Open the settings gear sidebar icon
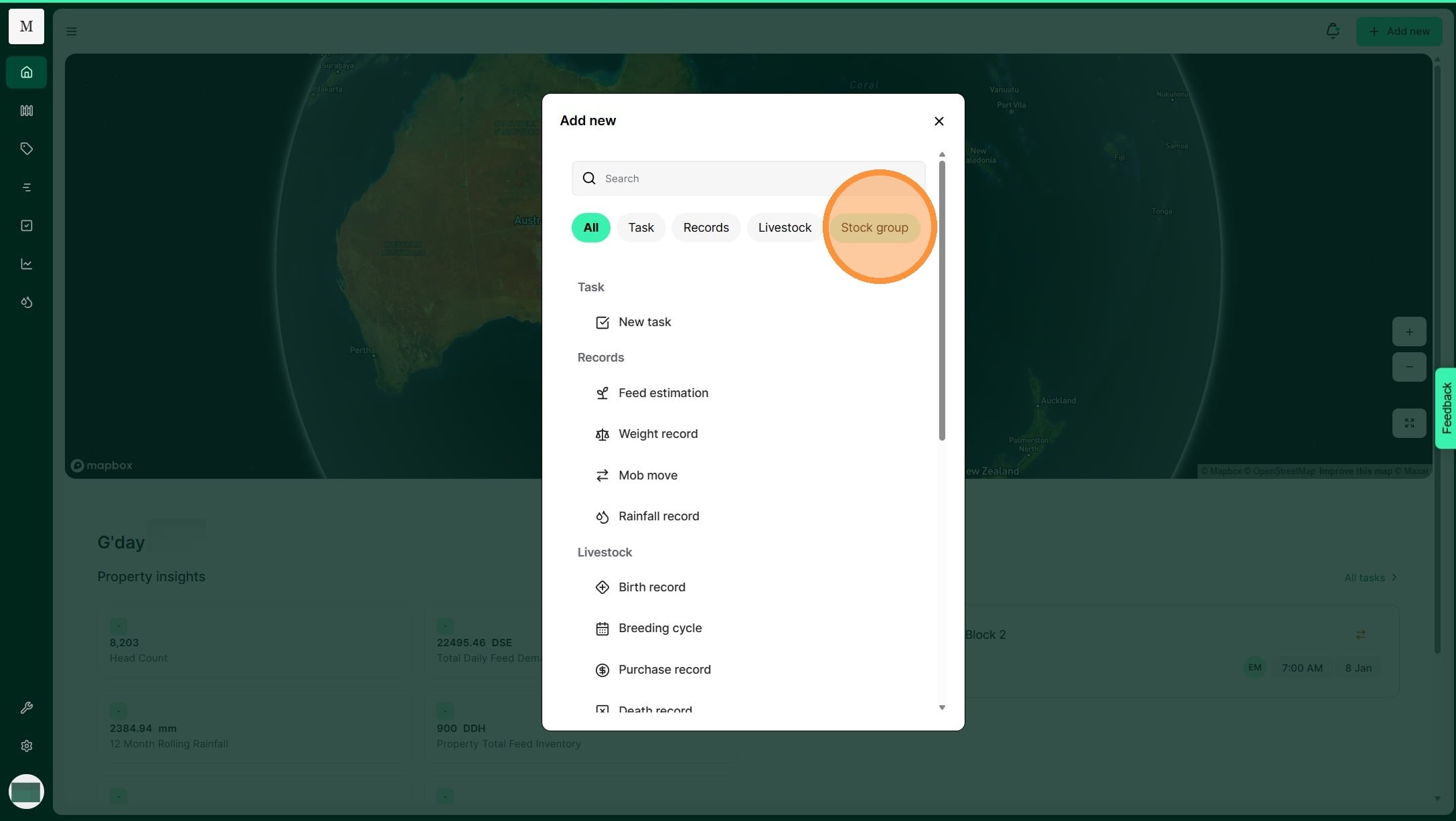This screenshot has width=1456, height=821. [x=26, y=746]
